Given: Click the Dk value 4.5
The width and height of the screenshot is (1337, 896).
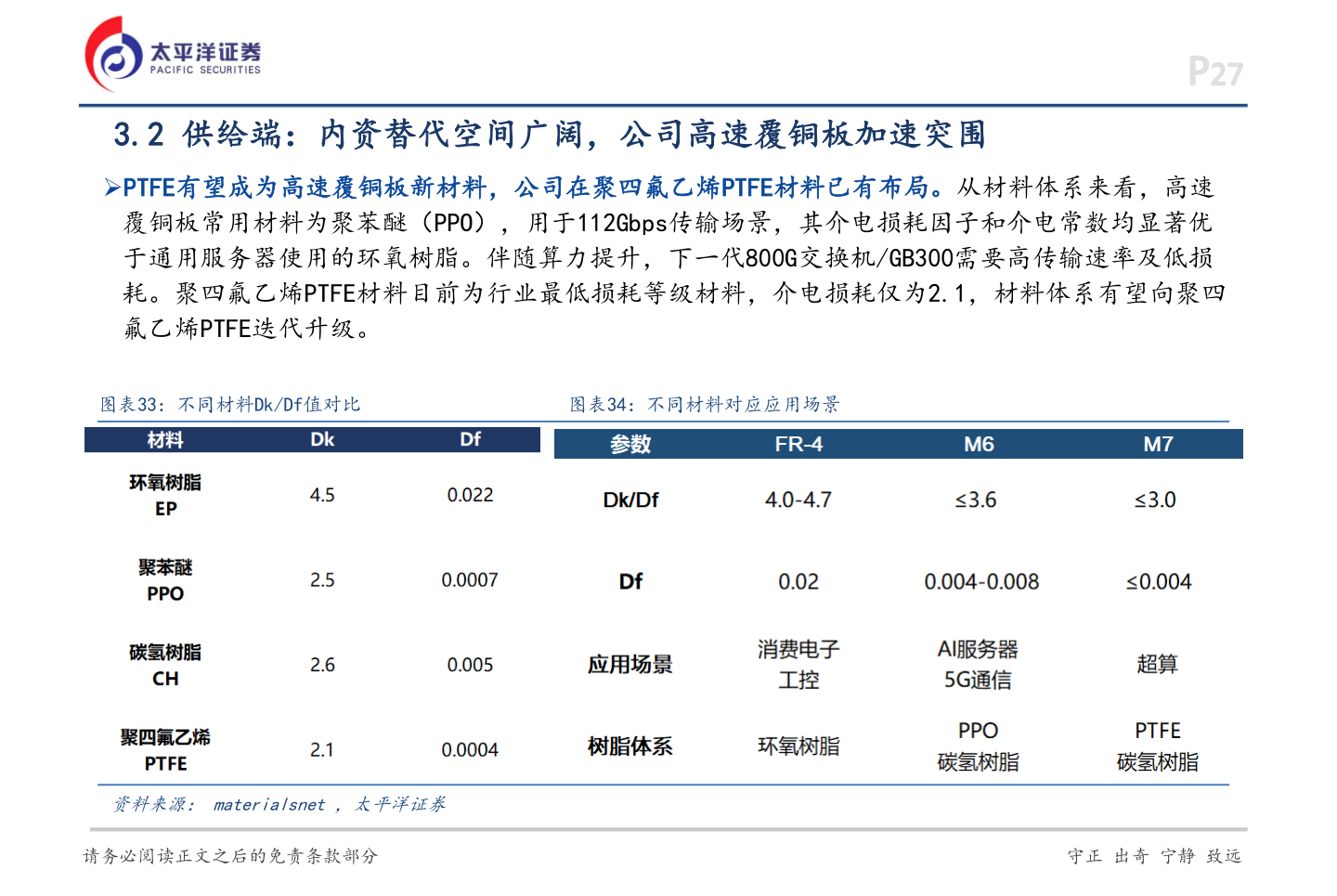Looking at the screenshot, I should tap(322, 495).
